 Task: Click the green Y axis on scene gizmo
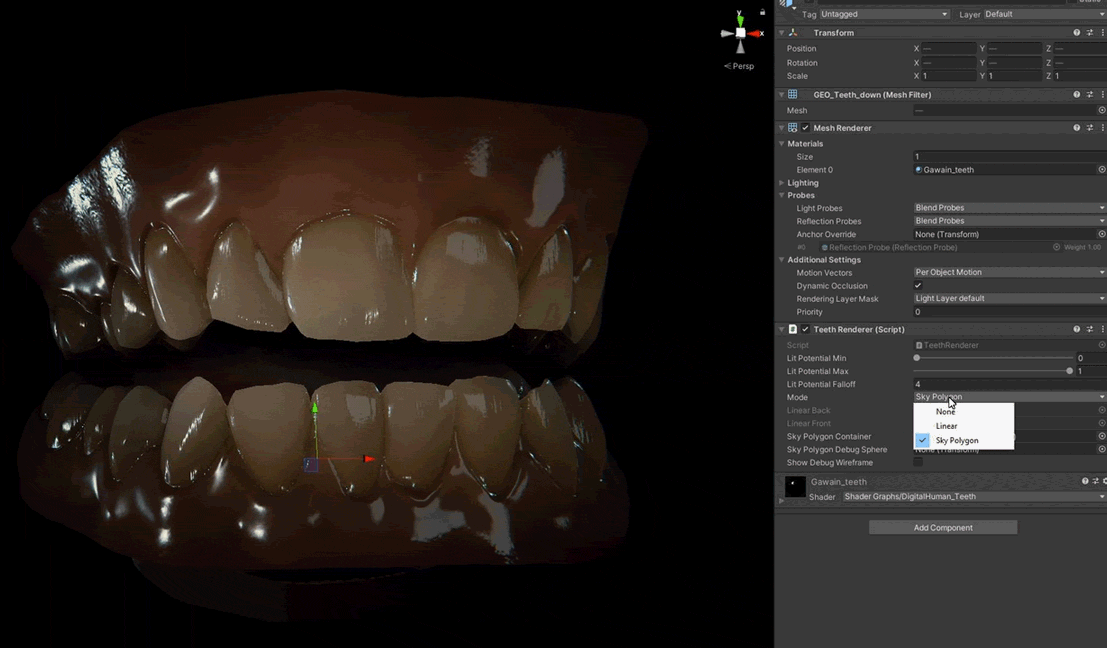click(740, 18)
